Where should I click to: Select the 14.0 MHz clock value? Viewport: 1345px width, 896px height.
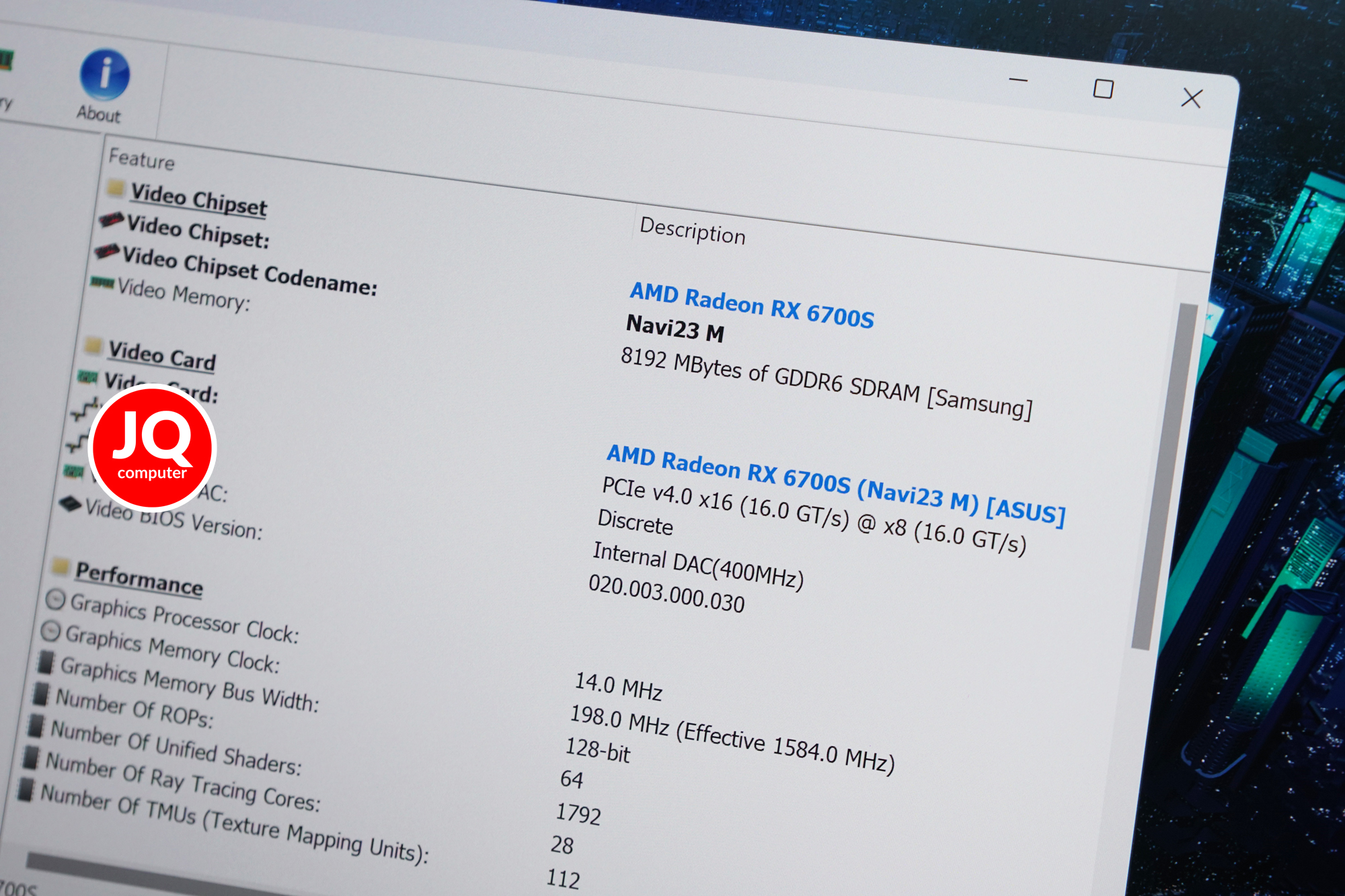click(x=618, y=686)
